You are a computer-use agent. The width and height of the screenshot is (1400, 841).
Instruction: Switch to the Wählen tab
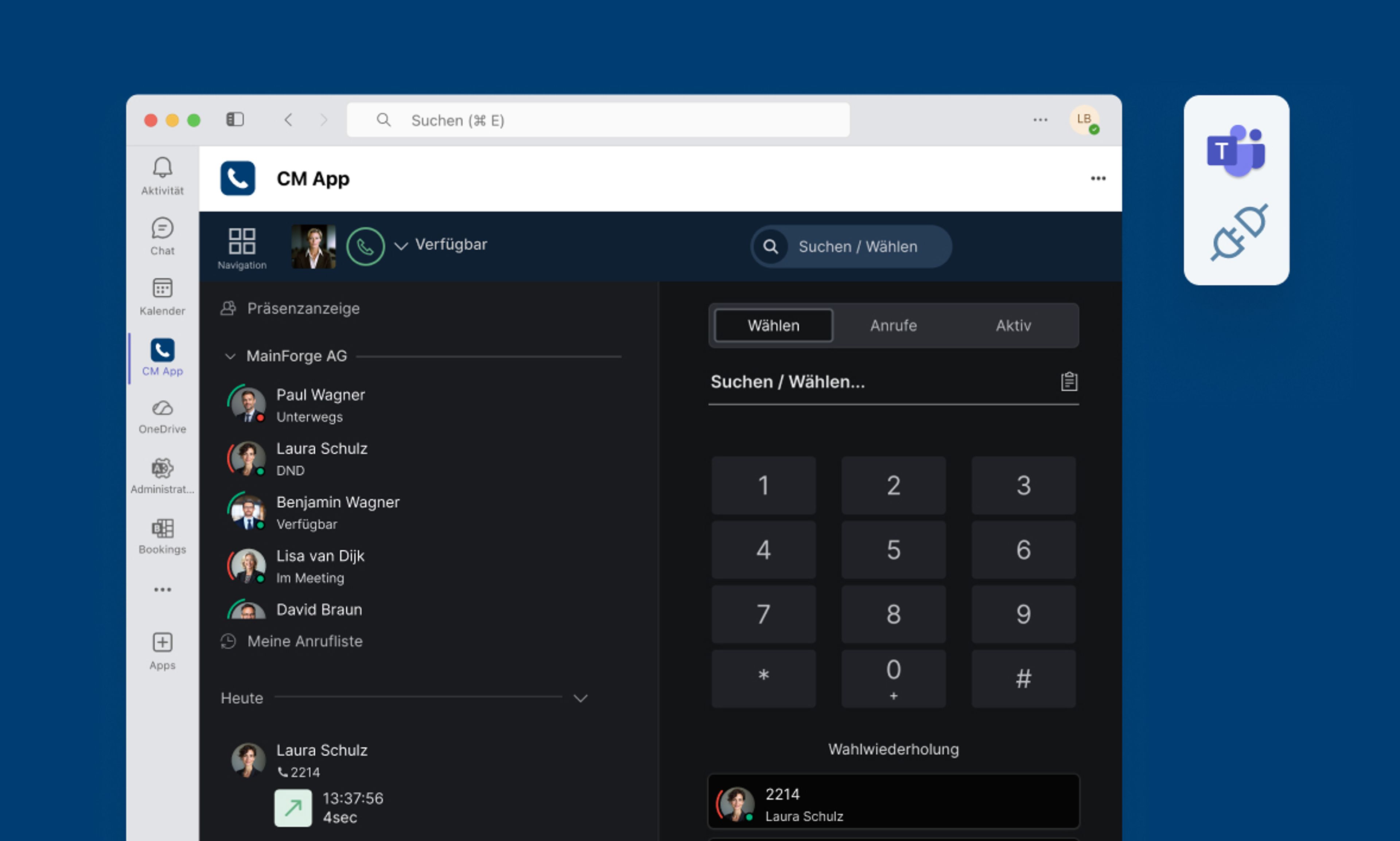(x=773, y=326)
